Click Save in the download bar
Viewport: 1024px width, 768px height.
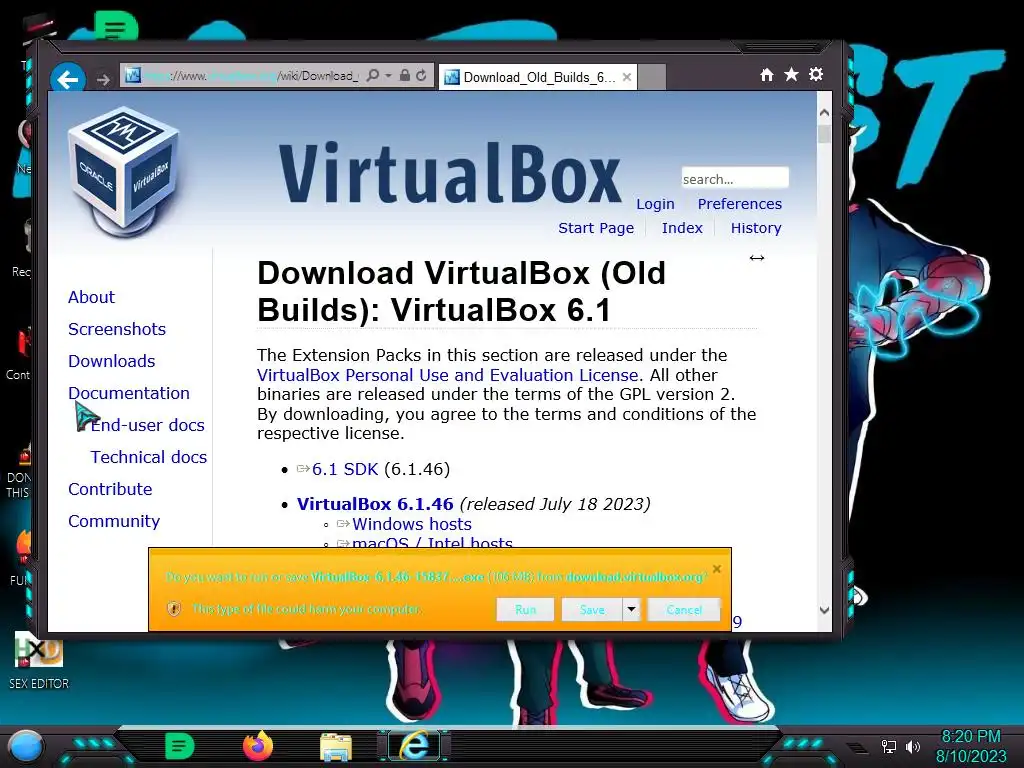[592, 610]
